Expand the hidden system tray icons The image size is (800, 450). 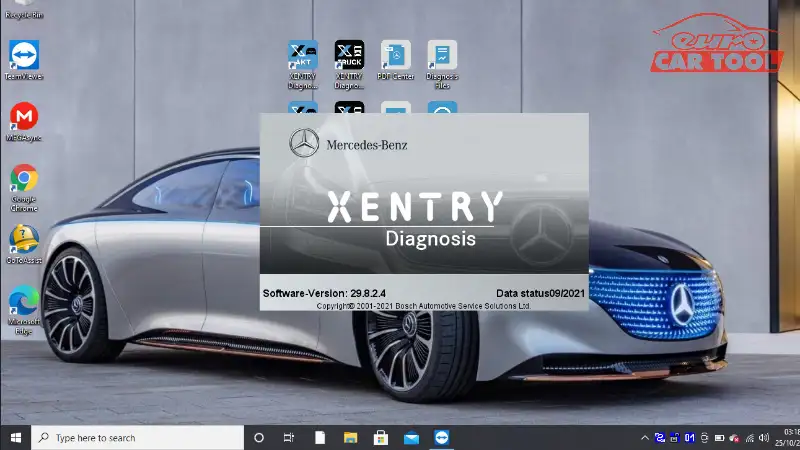point(644,438)
